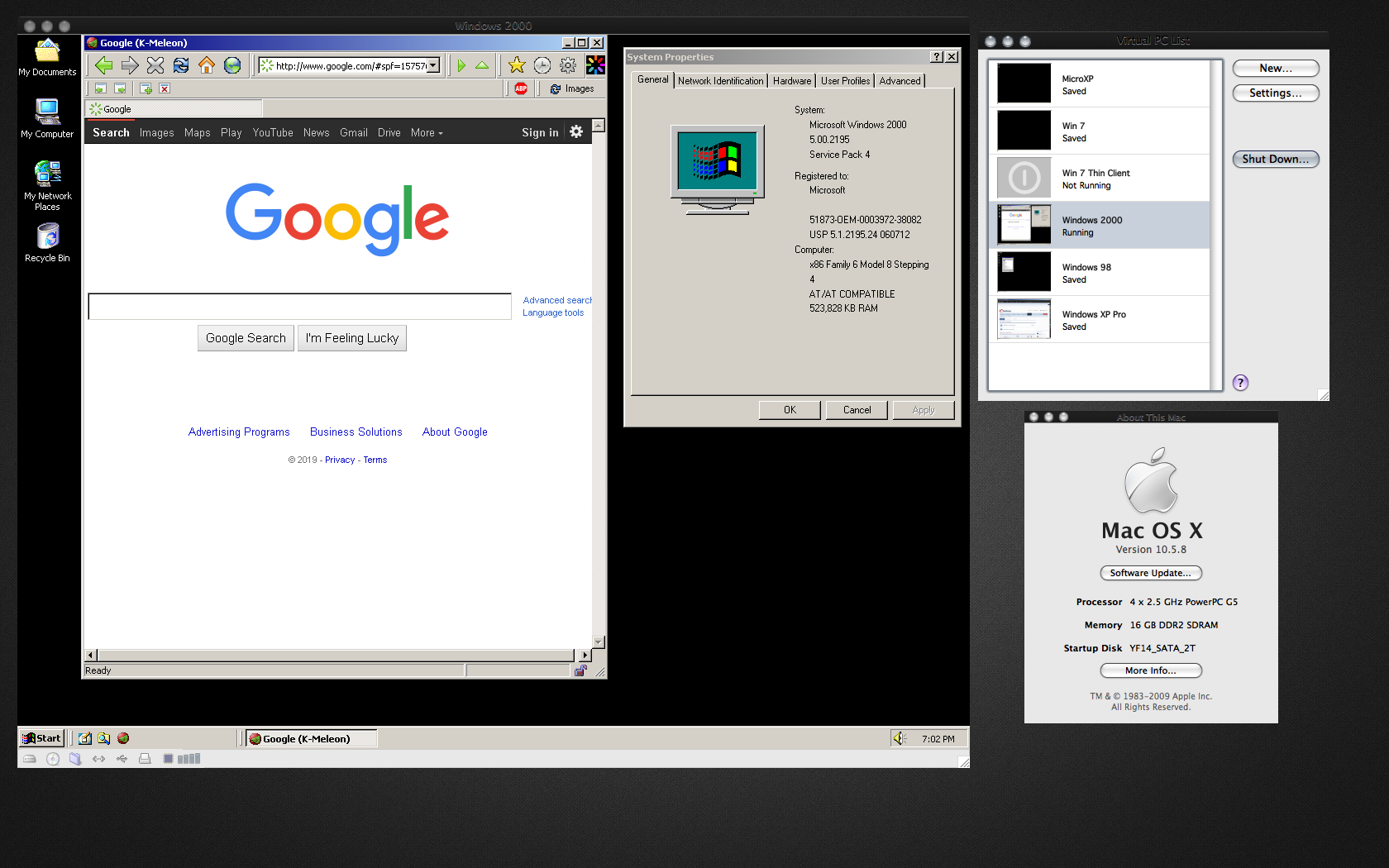Switch to the Advanced tab in System Properties
This screenshot has height=868, width=1389.
point(900,81)
